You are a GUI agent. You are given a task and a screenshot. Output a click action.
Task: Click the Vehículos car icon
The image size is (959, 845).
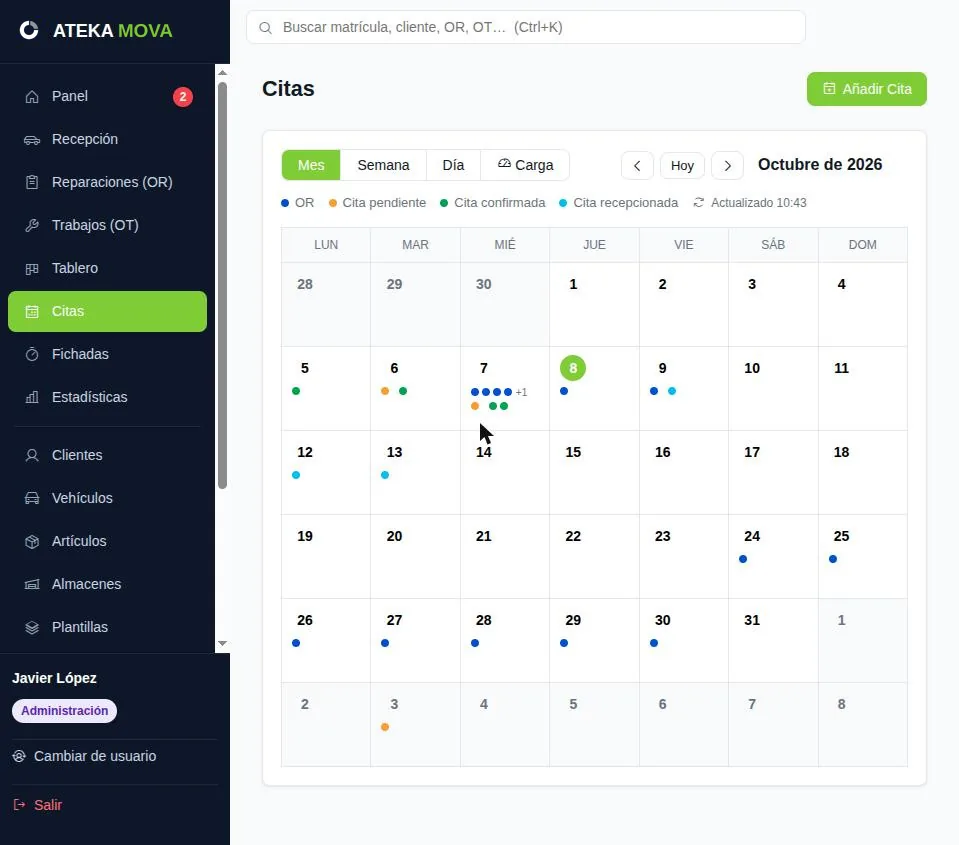click(x=32, y=498)
